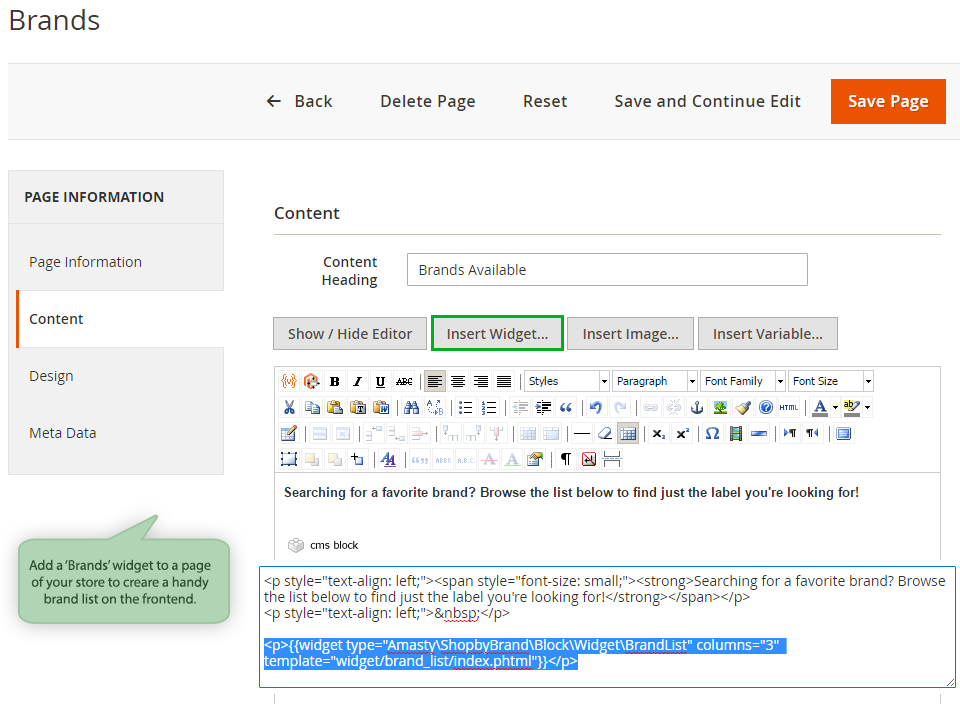Click the Cut icon in editor toolbar
Image resolution: width=960 pixels, height=704 pixels.
(x=289, y=407)
